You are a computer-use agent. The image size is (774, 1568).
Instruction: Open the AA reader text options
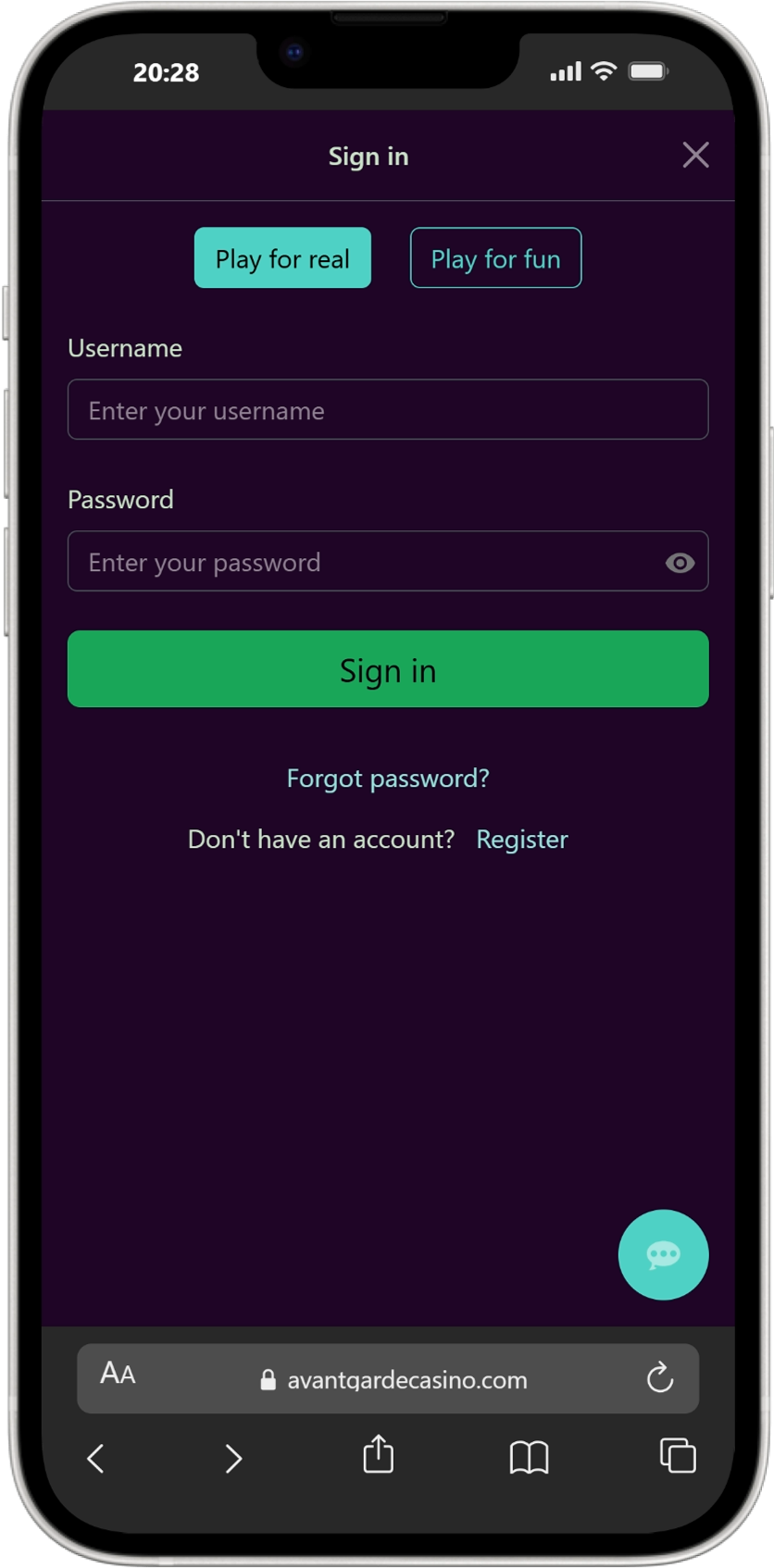118,1374
